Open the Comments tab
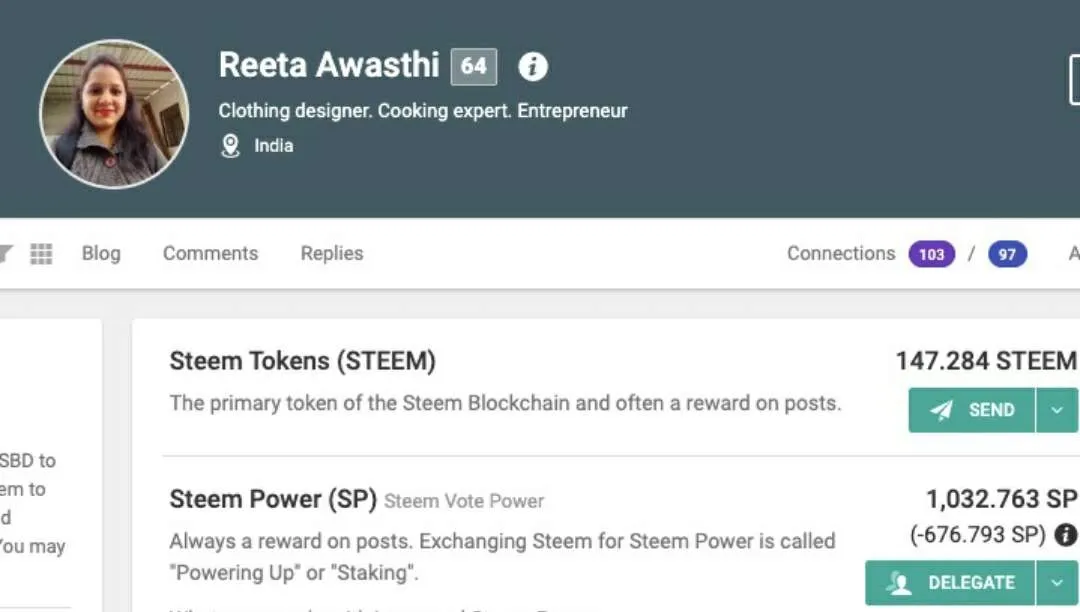Viewport: 1080px width, 612px height. [x=210, y=253]
